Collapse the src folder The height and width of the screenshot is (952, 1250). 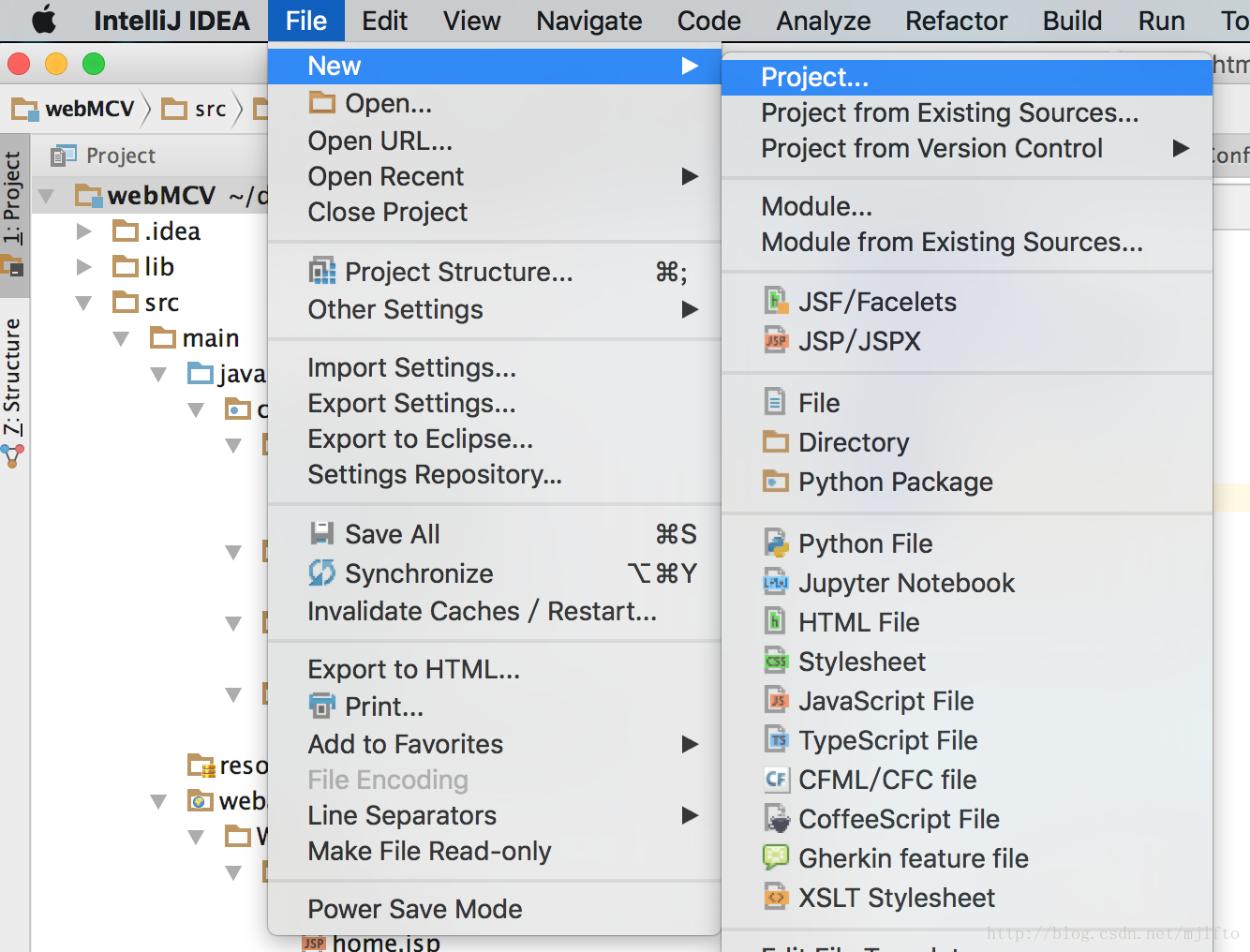point(84,303)
